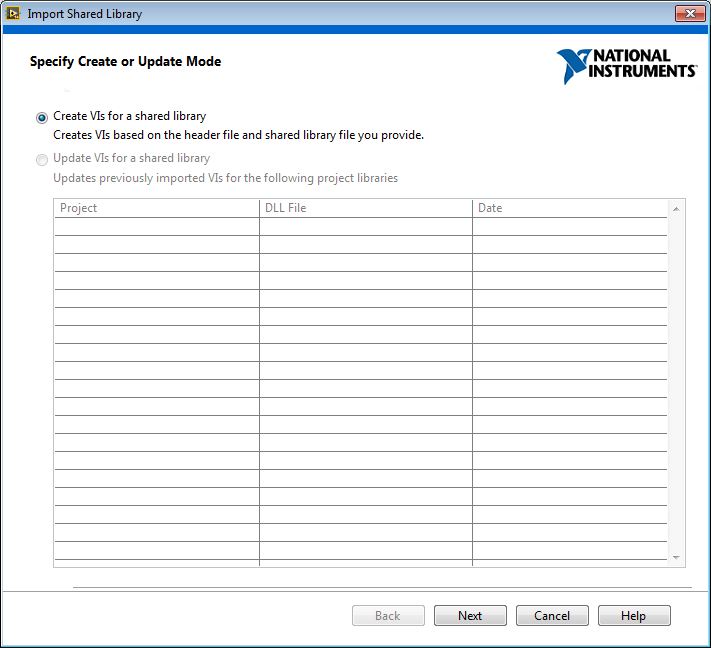Click the disabled Back button

point(388,616)
